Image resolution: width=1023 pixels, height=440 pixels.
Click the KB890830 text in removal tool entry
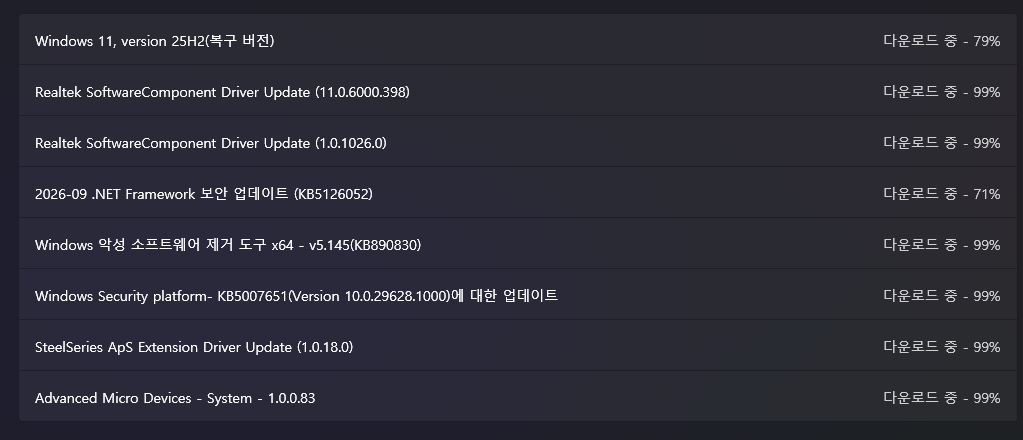[386, 245]
